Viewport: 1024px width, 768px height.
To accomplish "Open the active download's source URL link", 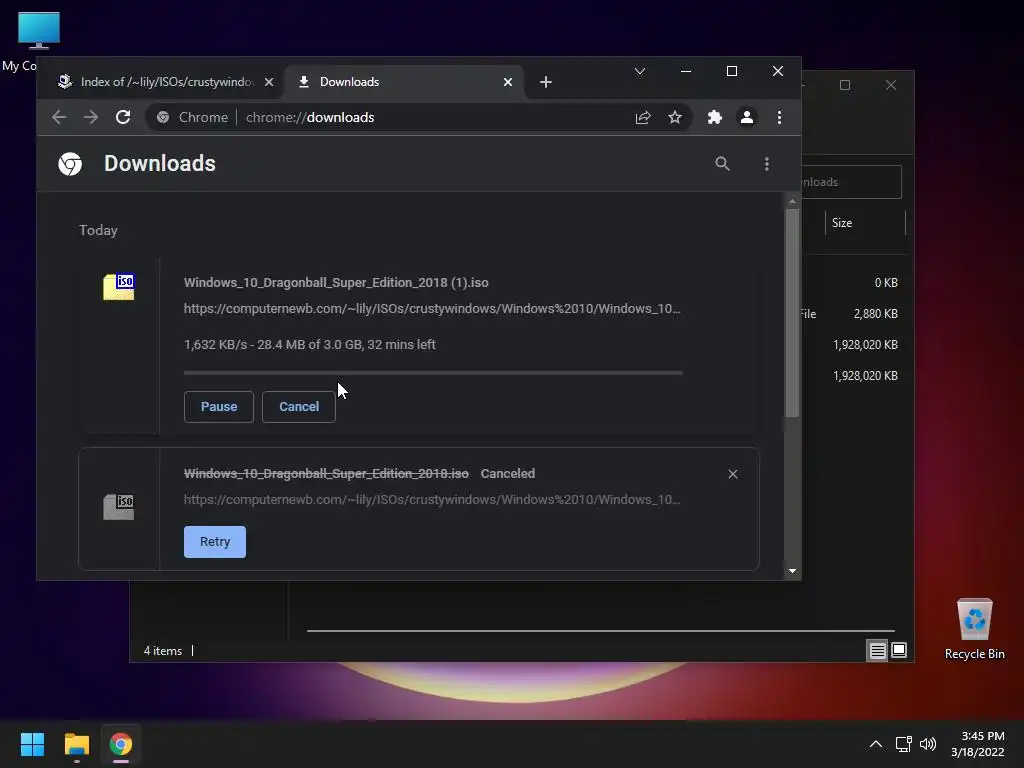I will pyautogui.click(x=432, y=309).
